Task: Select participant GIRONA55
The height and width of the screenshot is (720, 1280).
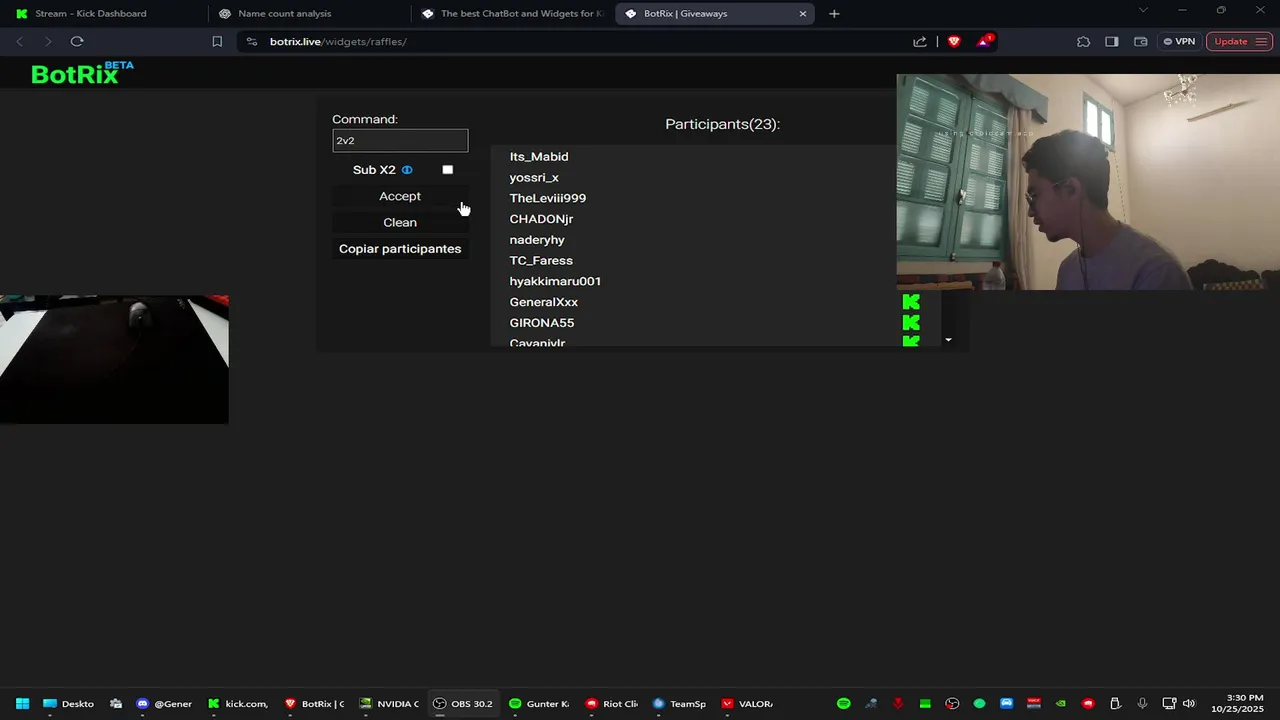Action: point(542,323)
